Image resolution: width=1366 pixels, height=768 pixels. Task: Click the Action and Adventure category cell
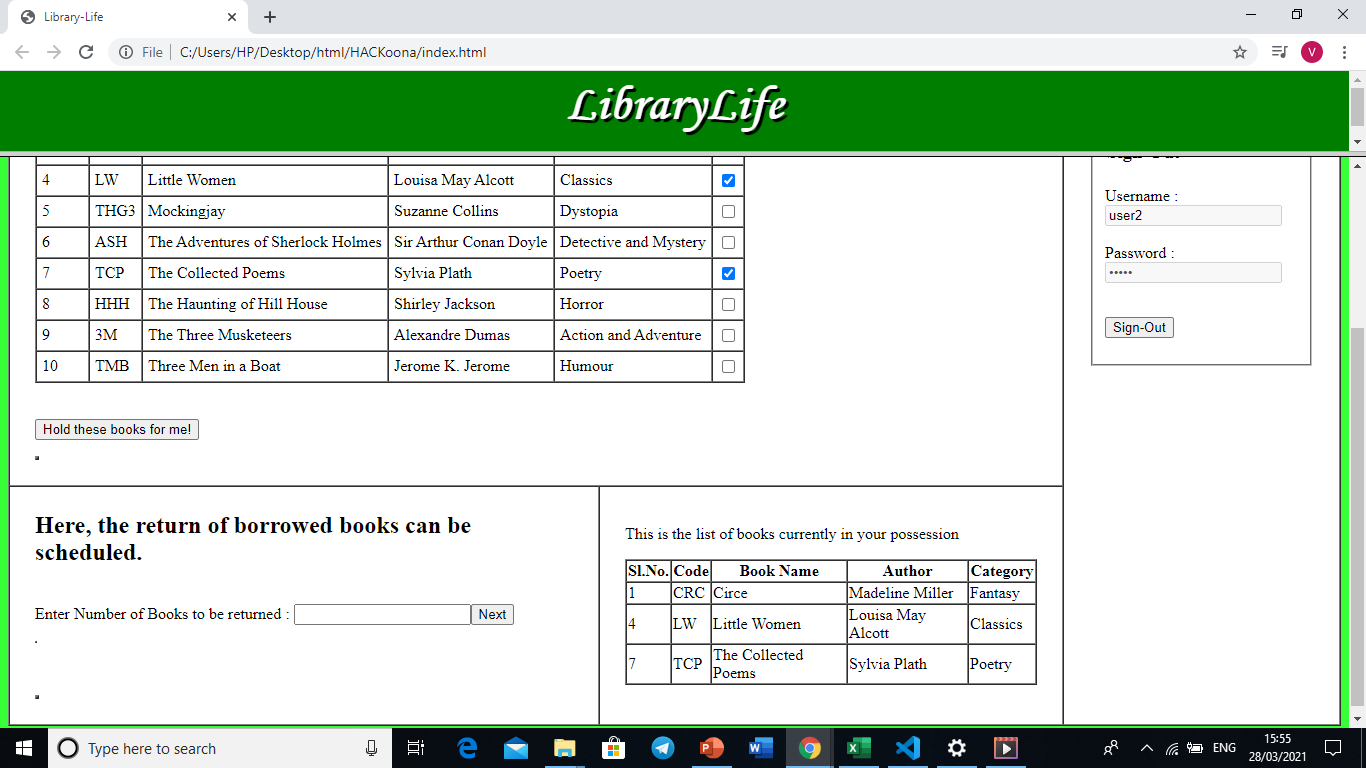(633, 335)
